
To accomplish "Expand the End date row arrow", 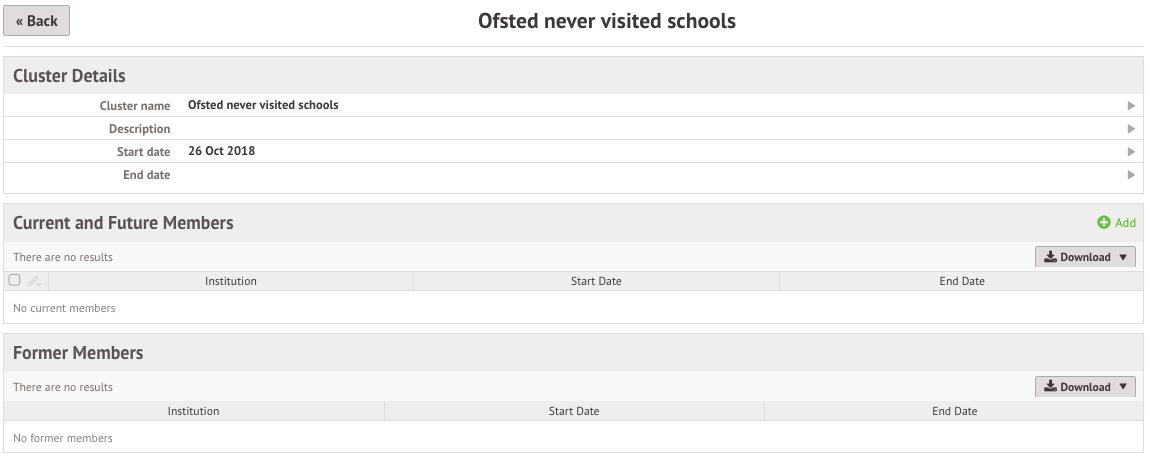I will 1132,175.
